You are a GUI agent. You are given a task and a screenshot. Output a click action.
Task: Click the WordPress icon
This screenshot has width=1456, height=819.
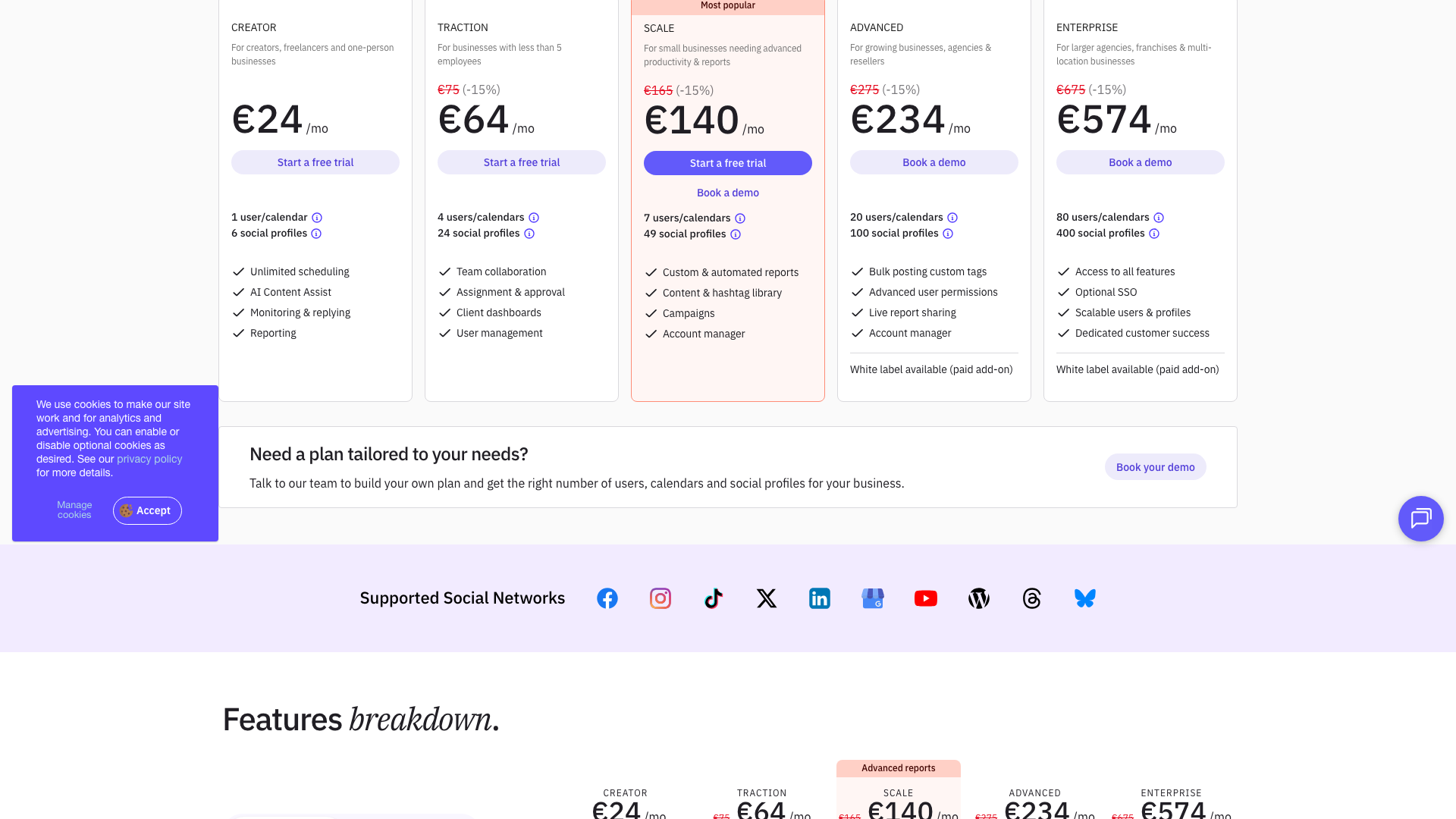tap(979, 598)
